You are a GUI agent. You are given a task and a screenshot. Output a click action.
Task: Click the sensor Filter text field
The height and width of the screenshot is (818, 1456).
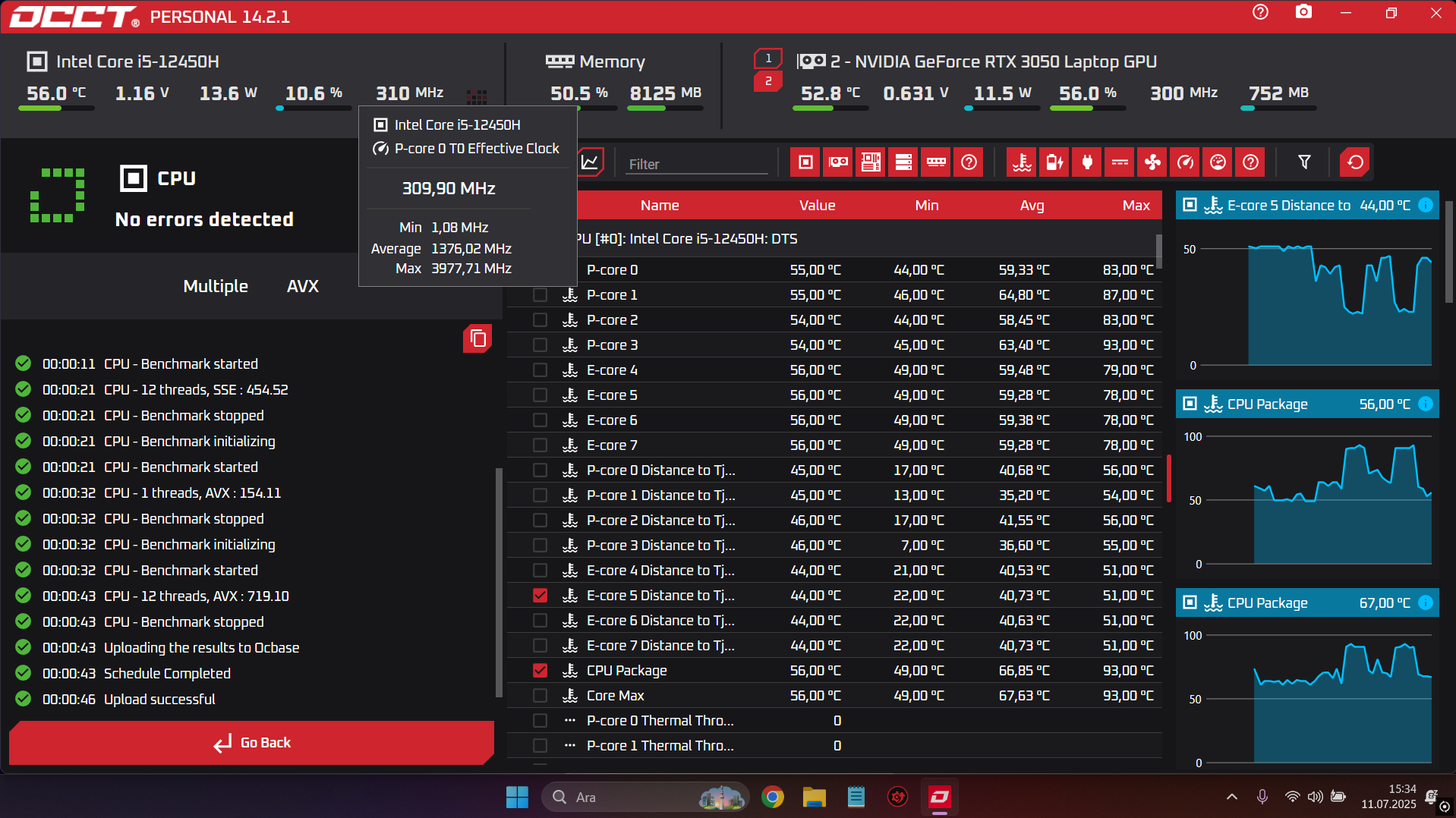[x=697, y=164]
